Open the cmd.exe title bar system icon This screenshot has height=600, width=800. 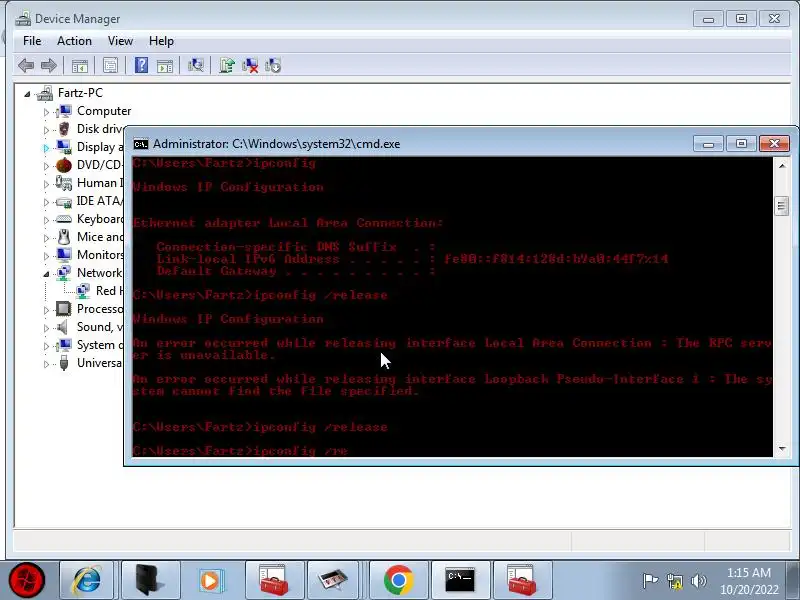click(141, 144)
